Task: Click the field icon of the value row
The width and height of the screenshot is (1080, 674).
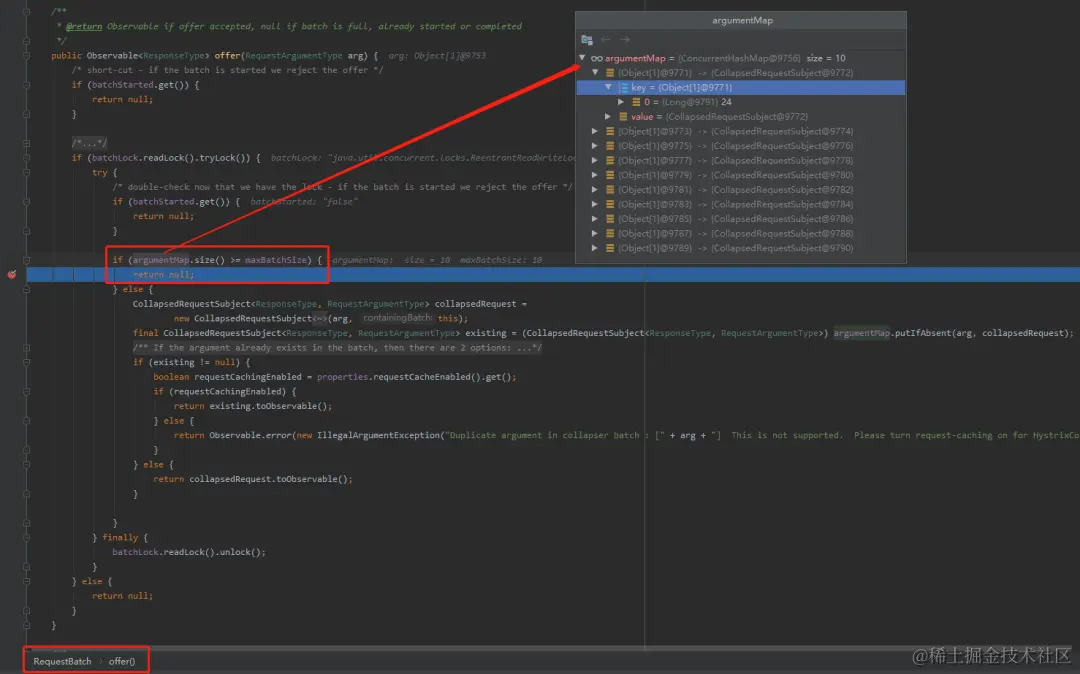Action: 623,117
